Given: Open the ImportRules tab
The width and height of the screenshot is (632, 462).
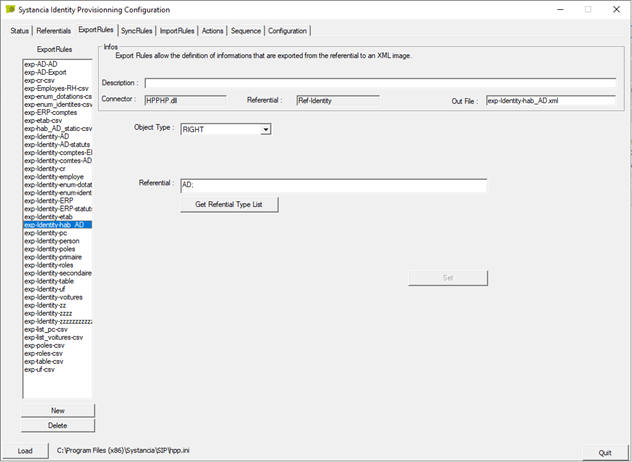Looking at the screenshot, I should [x=177, y=31].
